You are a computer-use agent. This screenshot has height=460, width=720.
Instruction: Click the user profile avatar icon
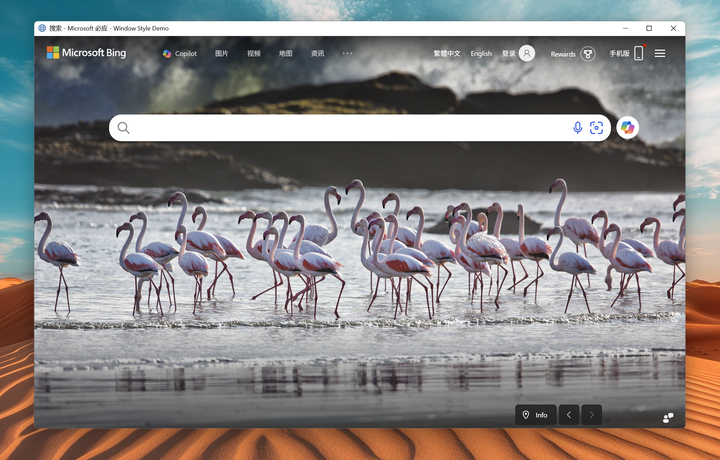tap(527, 54)
